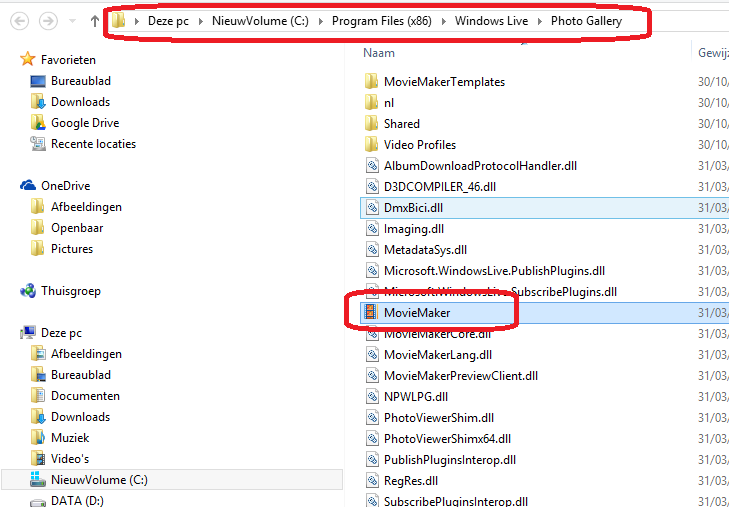The width and height of the screenshot is (729, 507).
Task: Select AlbumDownloadProtocolHandler.dll file
Action: pyautogui.click(x=480, y=166)
